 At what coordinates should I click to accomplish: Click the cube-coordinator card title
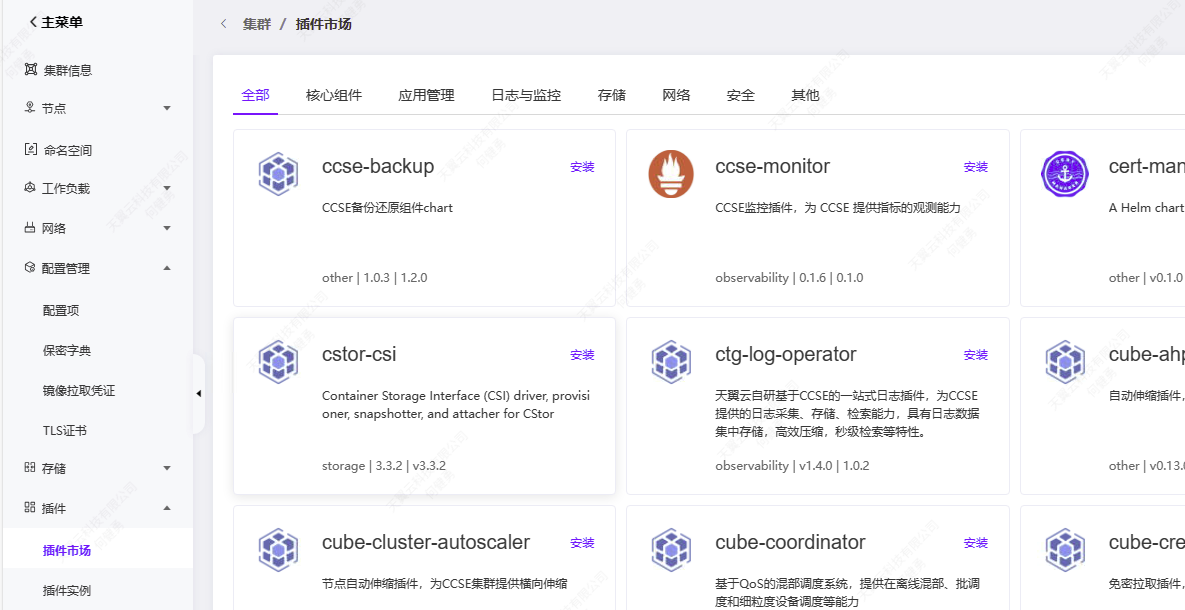pyautogui.click(x=791, y=542)
